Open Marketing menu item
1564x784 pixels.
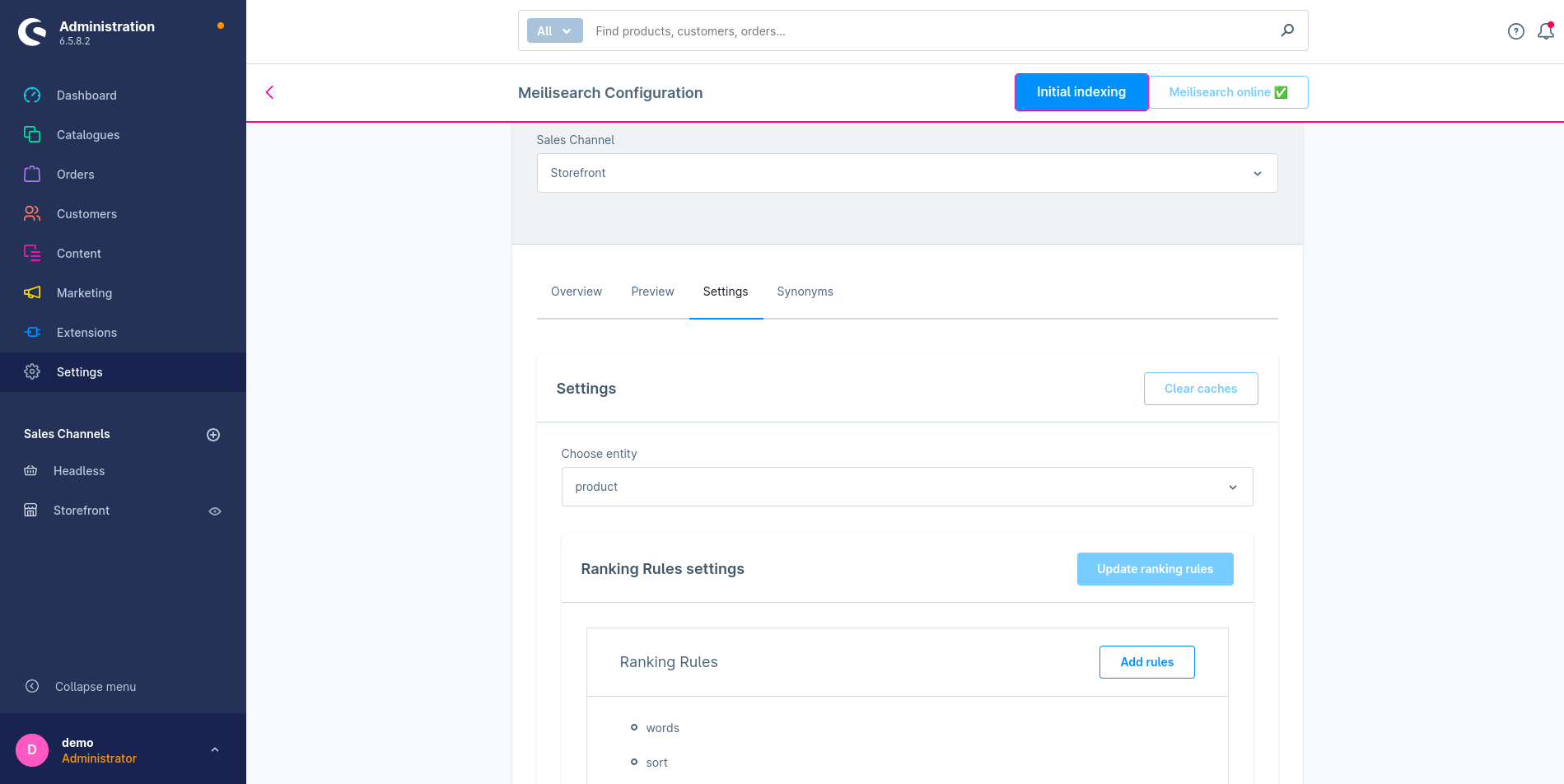tap(84, 293)
